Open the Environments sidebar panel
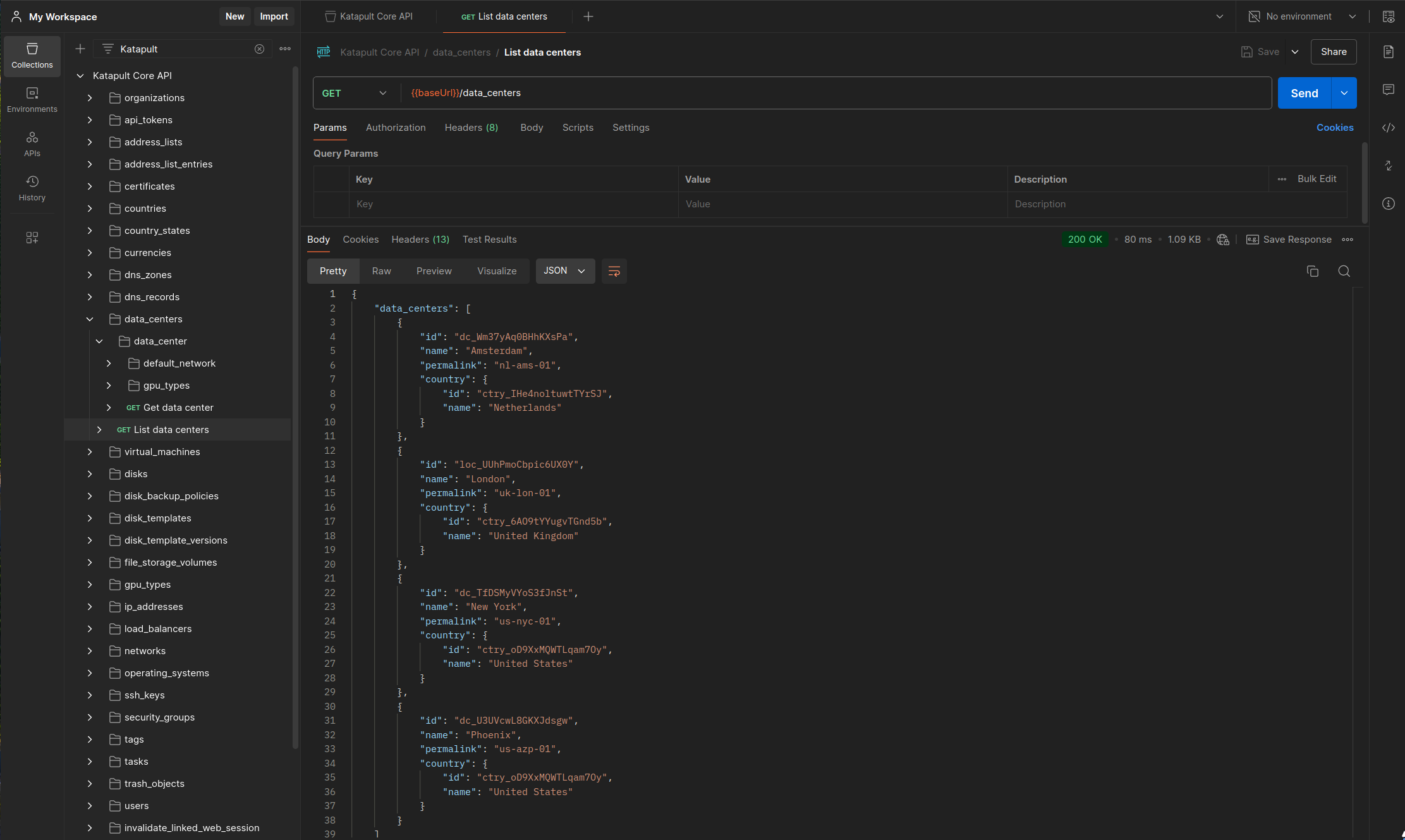 click(32, 100)
